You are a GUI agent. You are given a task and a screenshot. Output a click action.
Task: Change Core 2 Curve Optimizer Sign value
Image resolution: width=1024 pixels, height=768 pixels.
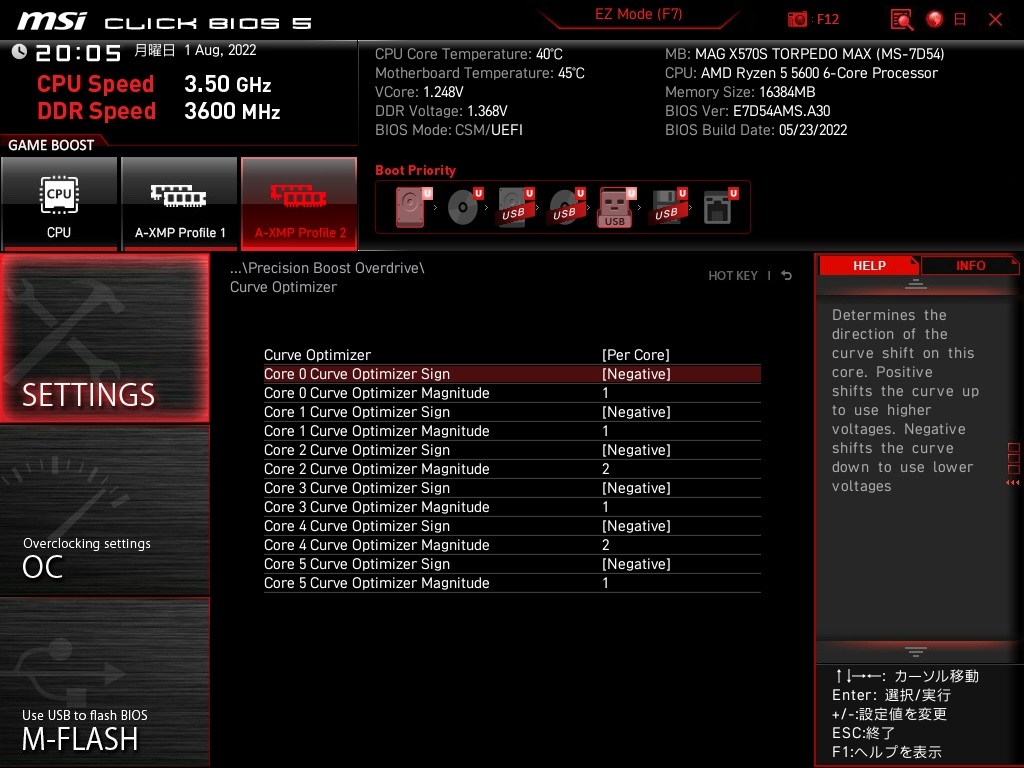[x=636, y=450]
